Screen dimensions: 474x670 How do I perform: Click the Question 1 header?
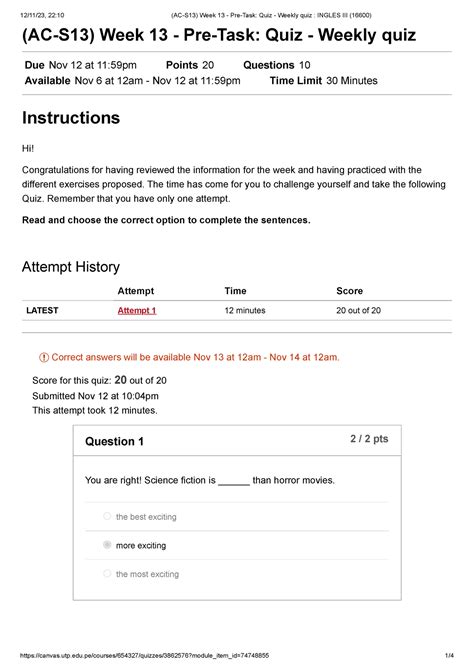pos(114,441)
